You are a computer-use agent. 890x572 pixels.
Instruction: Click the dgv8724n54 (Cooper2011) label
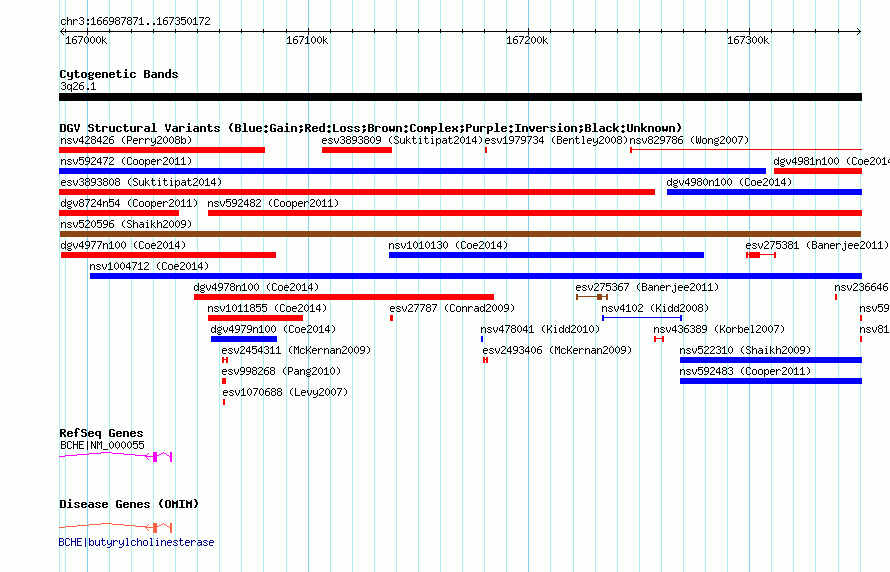pyautogui.click(x=129, y=203)
